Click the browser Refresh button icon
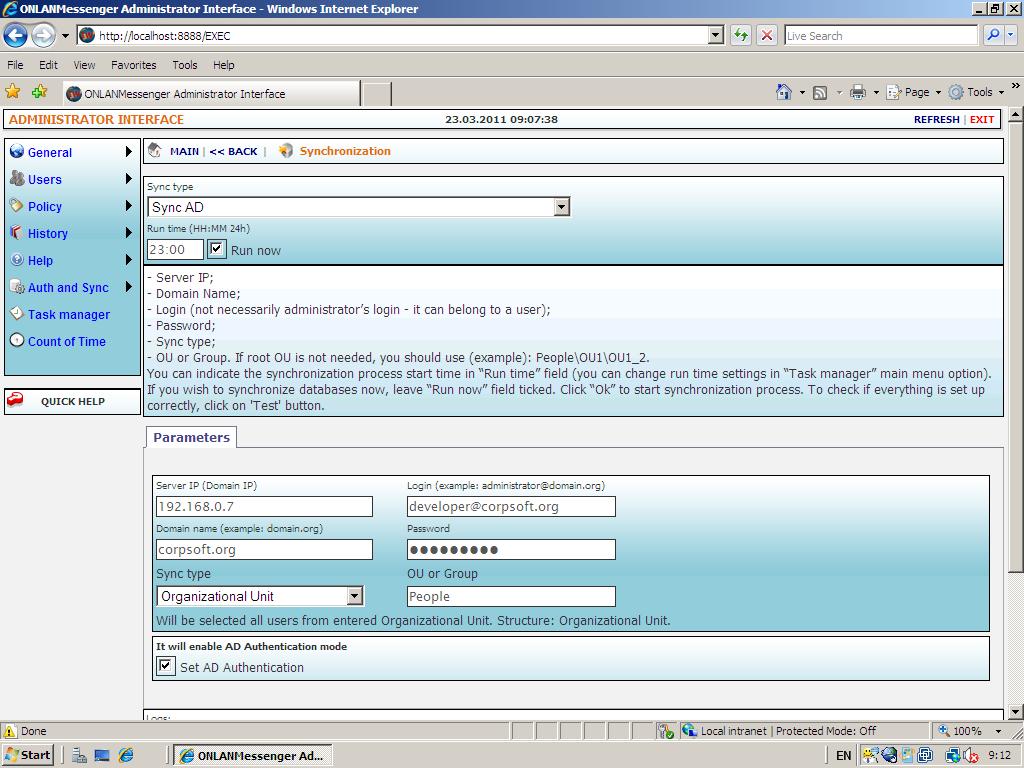Viewport: 1024px width, 768px height. [741, 35]
